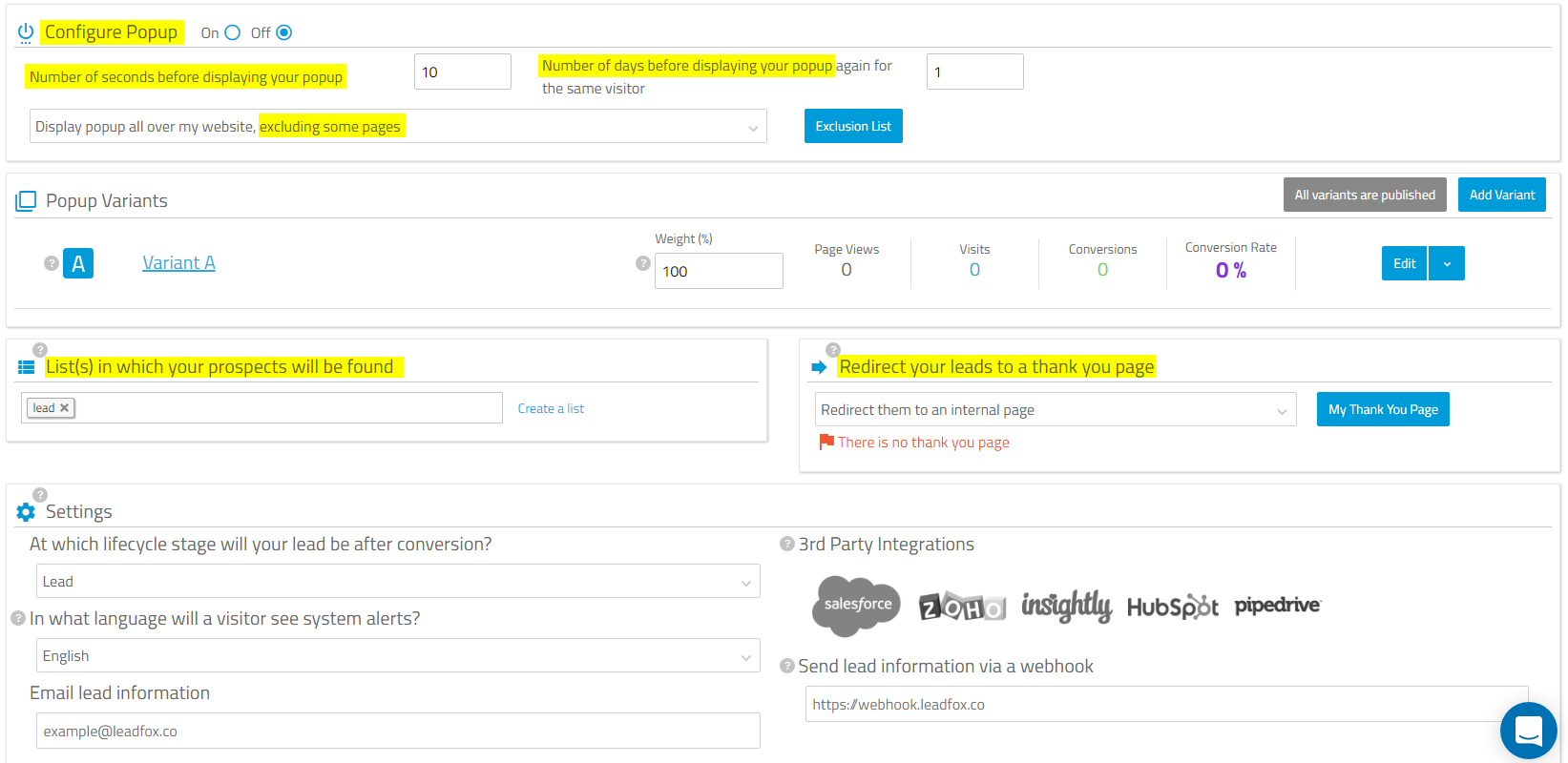Image resolution: width=1568 pixels, height=763 pixels.
Task: Click the help icon beside Weight field
Action: click(643, 263)
